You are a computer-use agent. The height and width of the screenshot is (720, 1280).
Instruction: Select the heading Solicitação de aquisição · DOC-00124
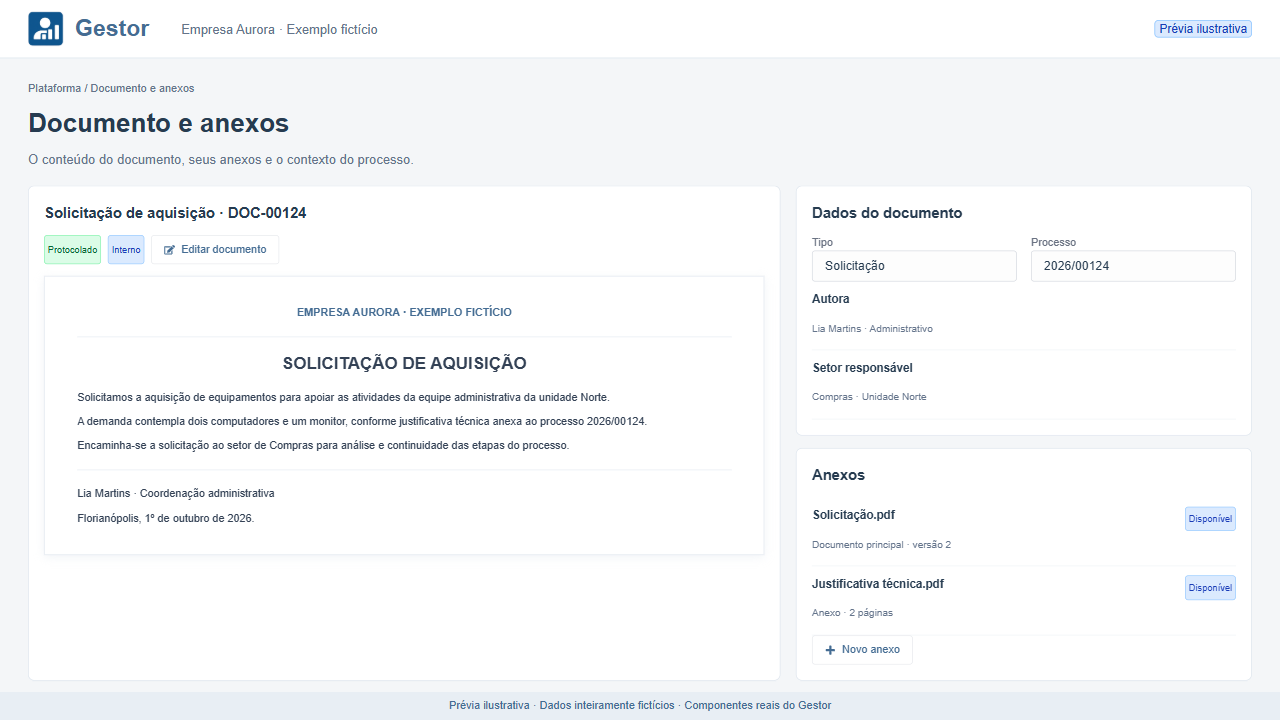[x=176, y=213]
